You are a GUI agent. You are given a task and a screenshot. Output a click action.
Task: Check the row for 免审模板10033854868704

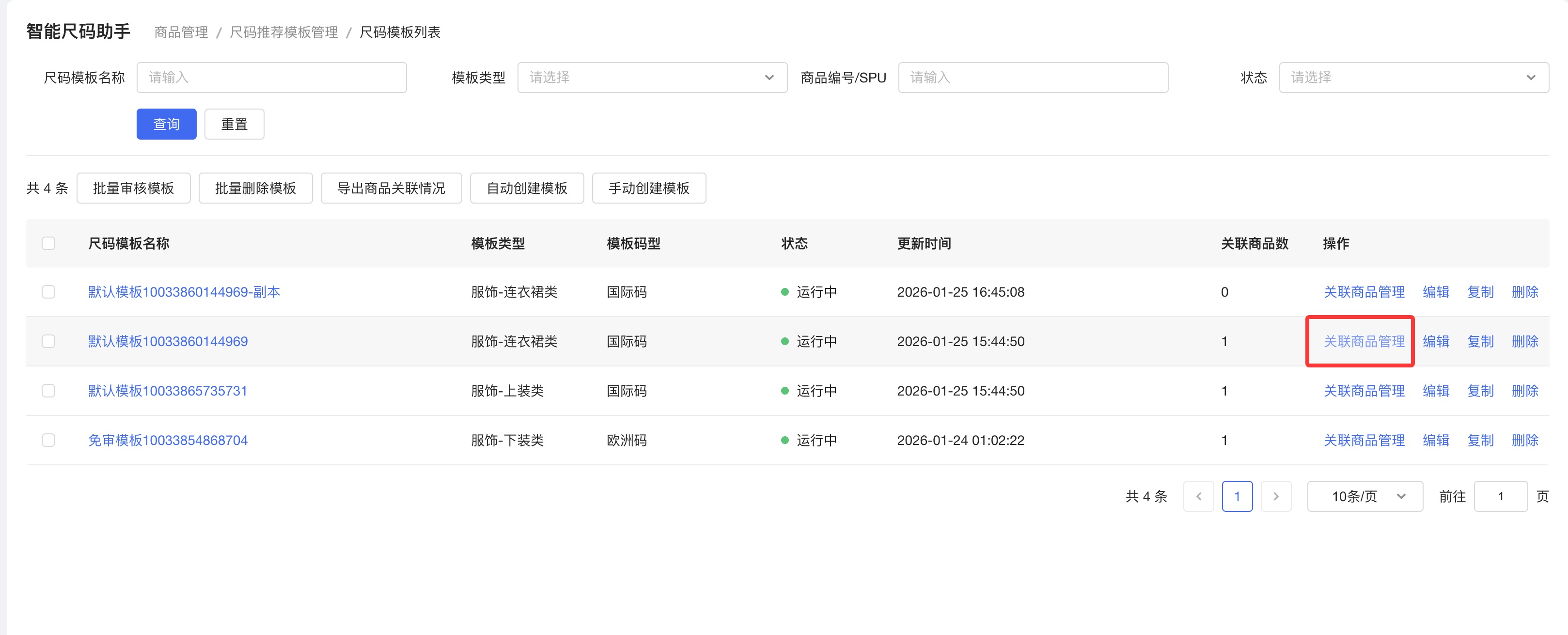click(48, 440)
